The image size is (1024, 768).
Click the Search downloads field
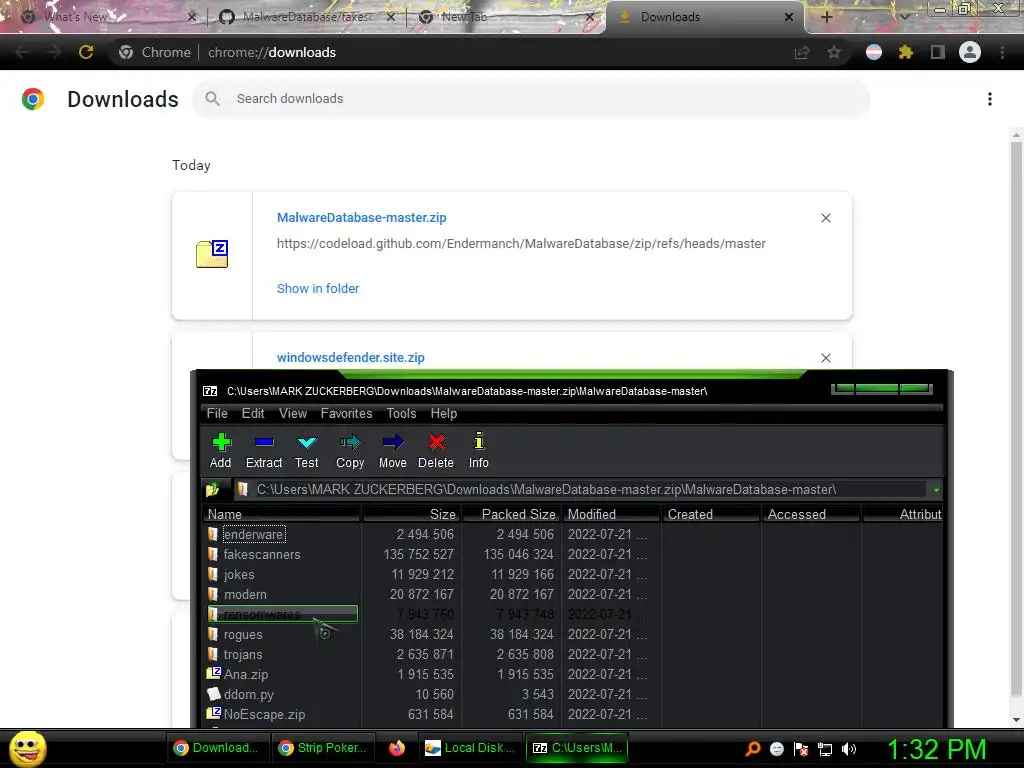tap(531, 99)
